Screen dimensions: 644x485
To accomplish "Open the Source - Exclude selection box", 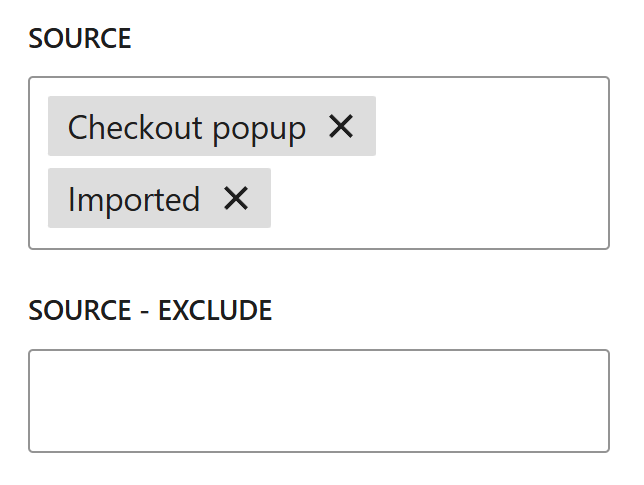I will (x=318, y=400).
